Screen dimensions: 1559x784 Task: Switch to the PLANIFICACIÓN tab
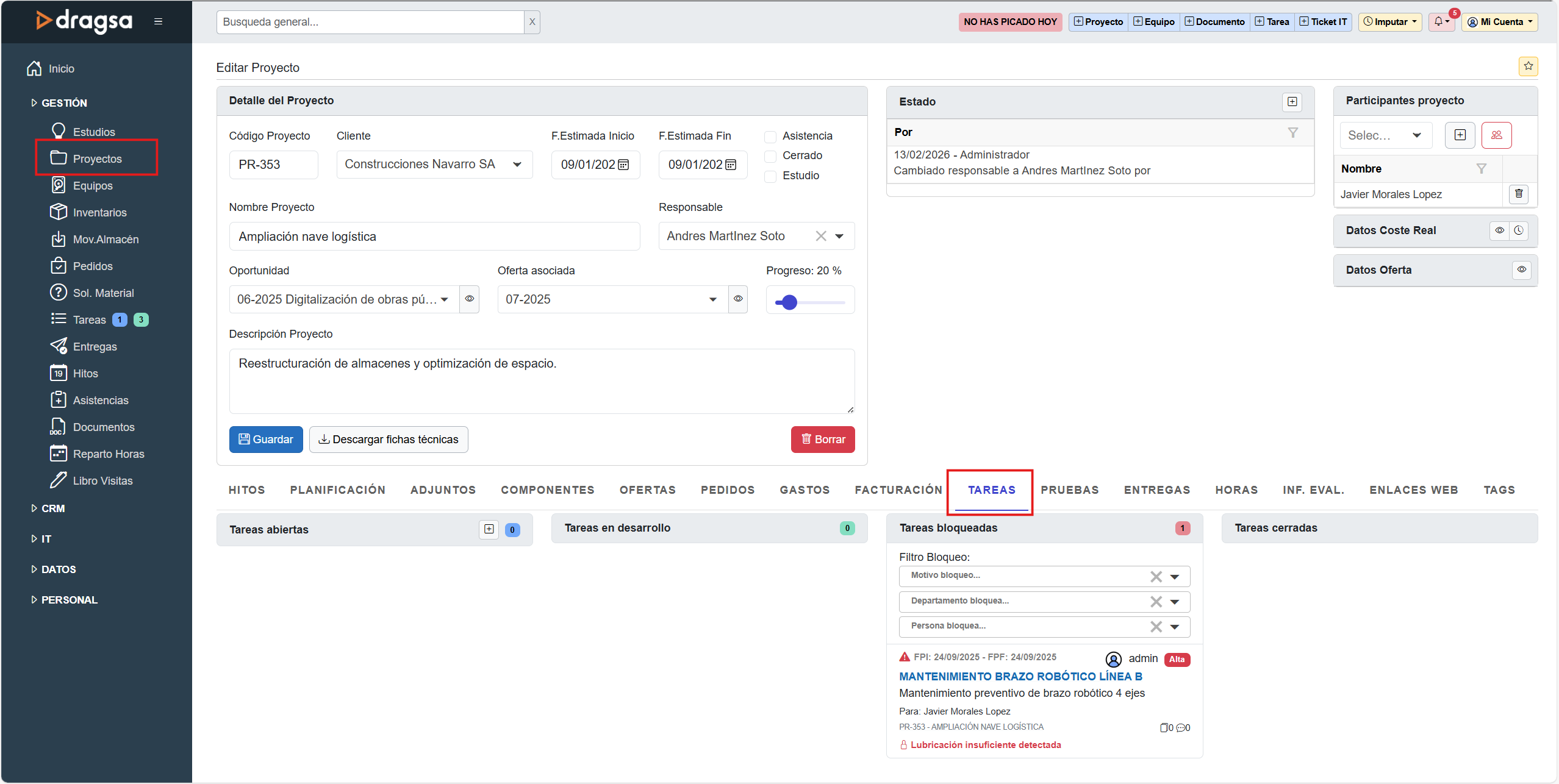(x=337, y=490)
